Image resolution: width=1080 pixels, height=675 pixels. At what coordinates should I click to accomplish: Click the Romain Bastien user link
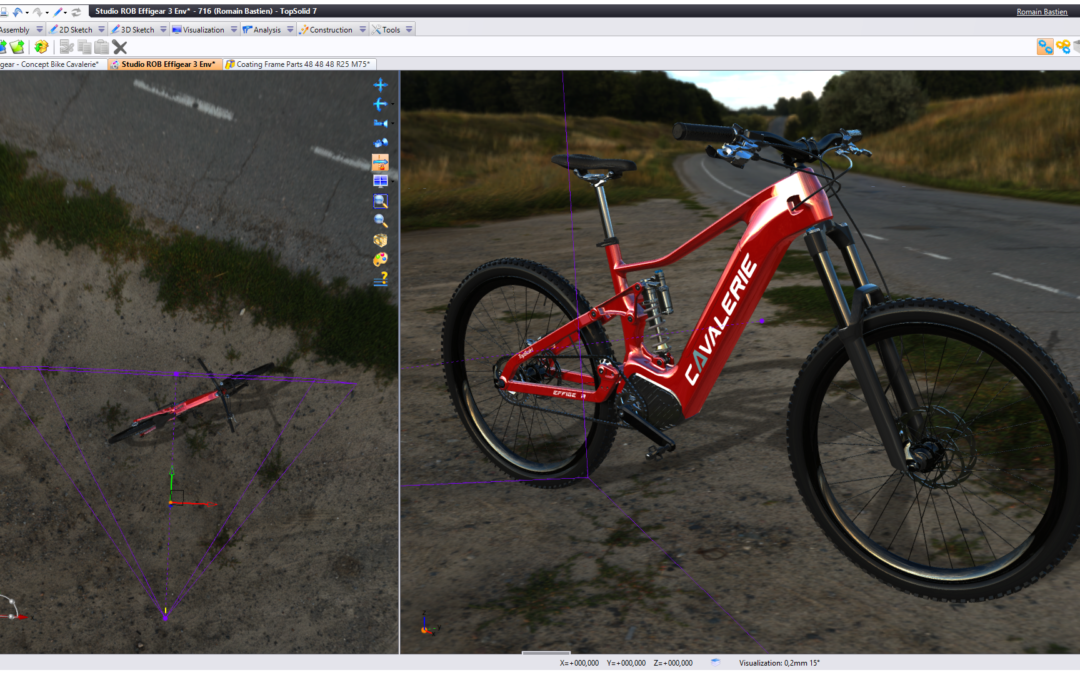(1041, 12)
